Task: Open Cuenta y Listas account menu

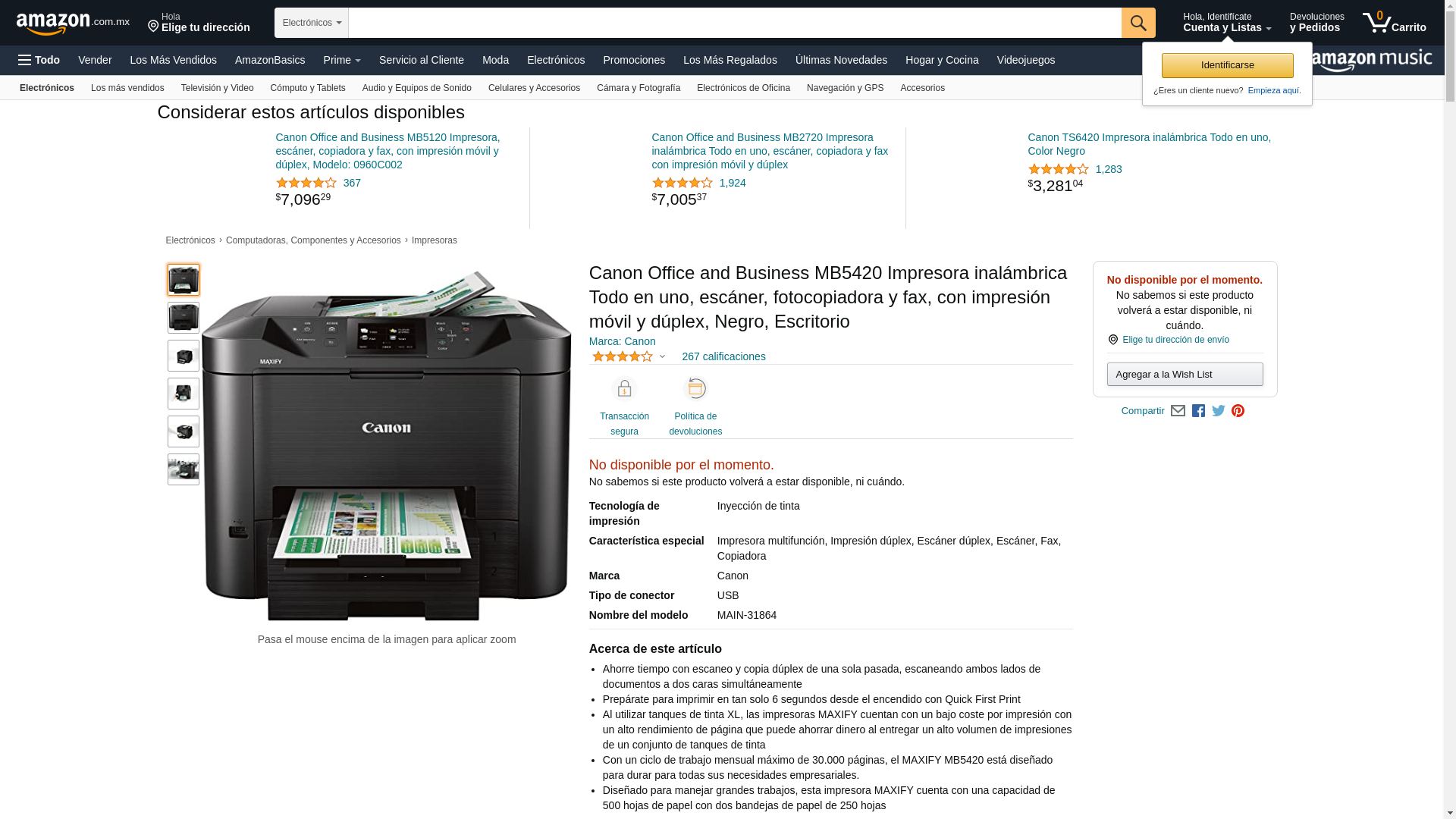Action: [1227, 23]
